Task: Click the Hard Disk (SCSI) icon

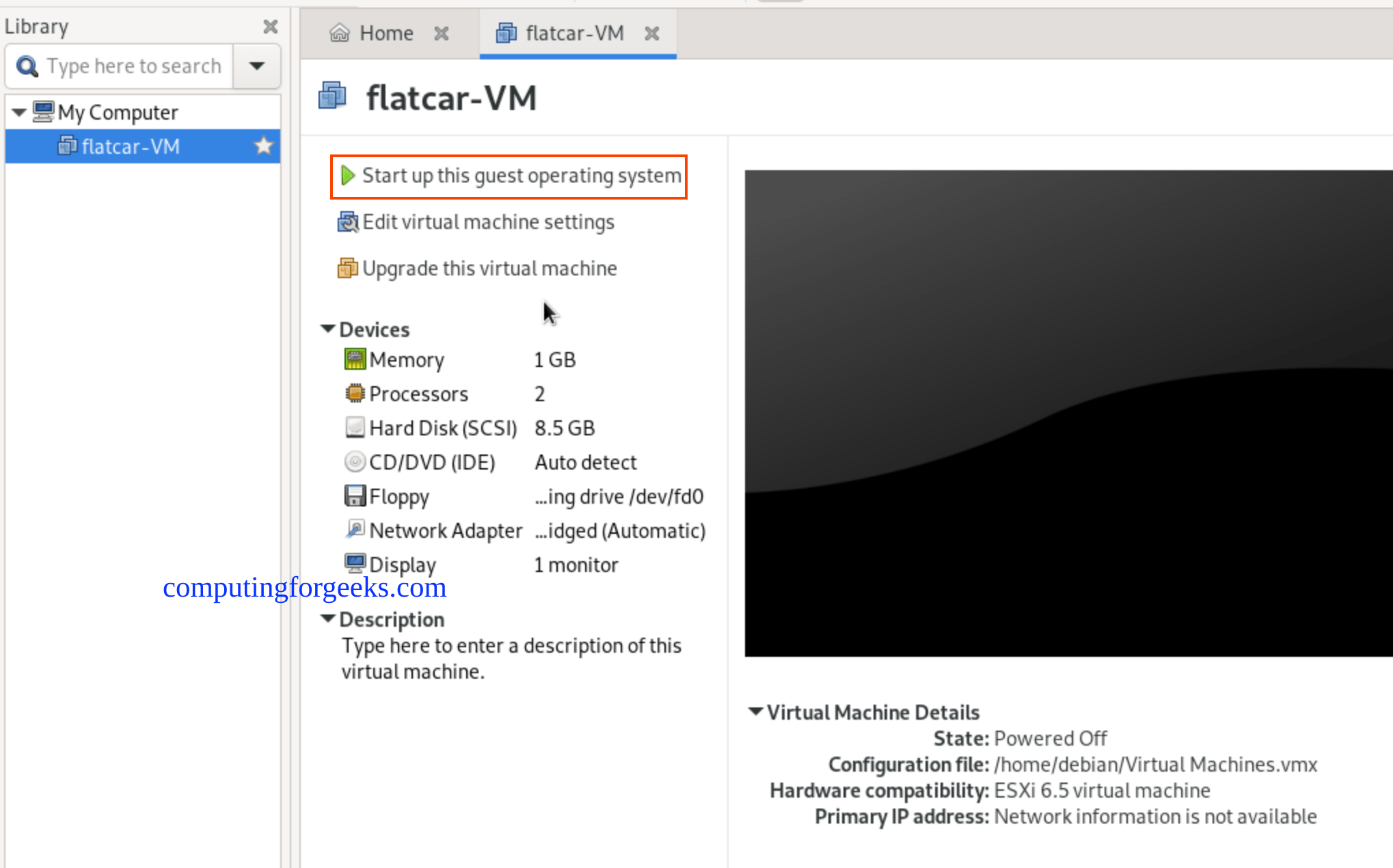Action: pyautogui.click(x=355, y=427)
